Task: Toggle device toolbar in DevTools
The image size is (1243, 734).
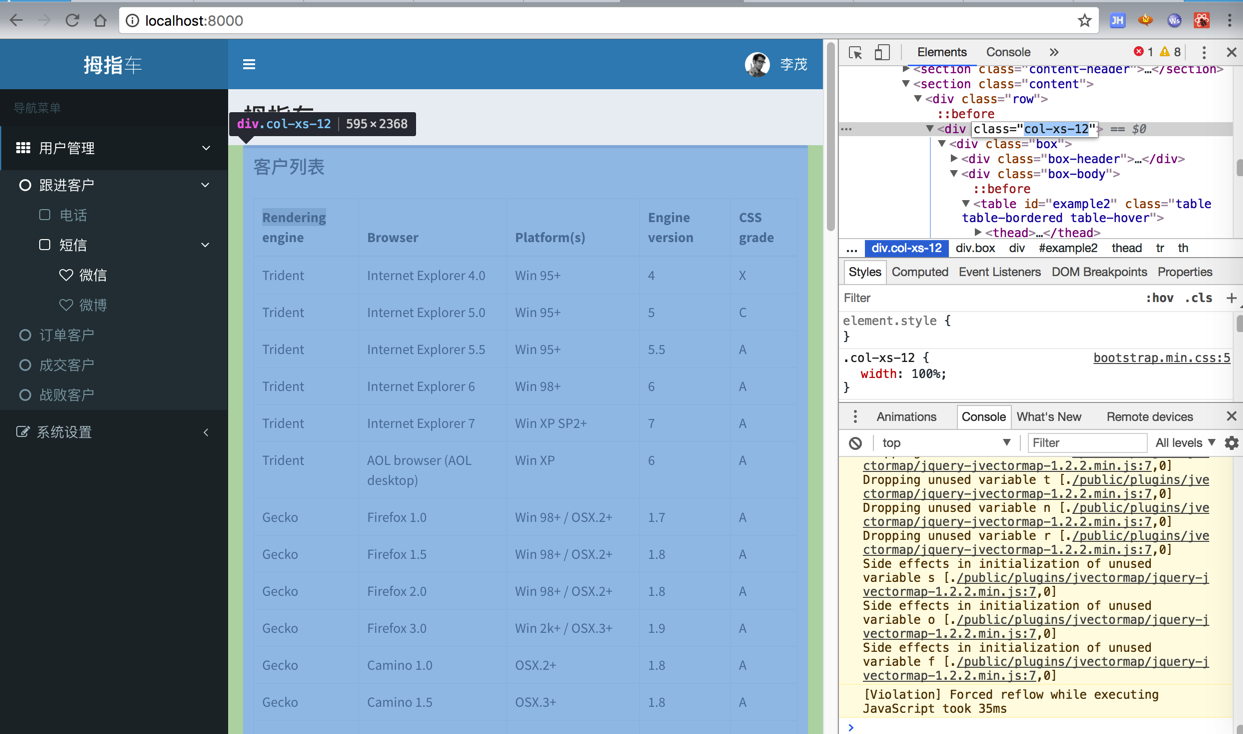Action: (882, 52)
